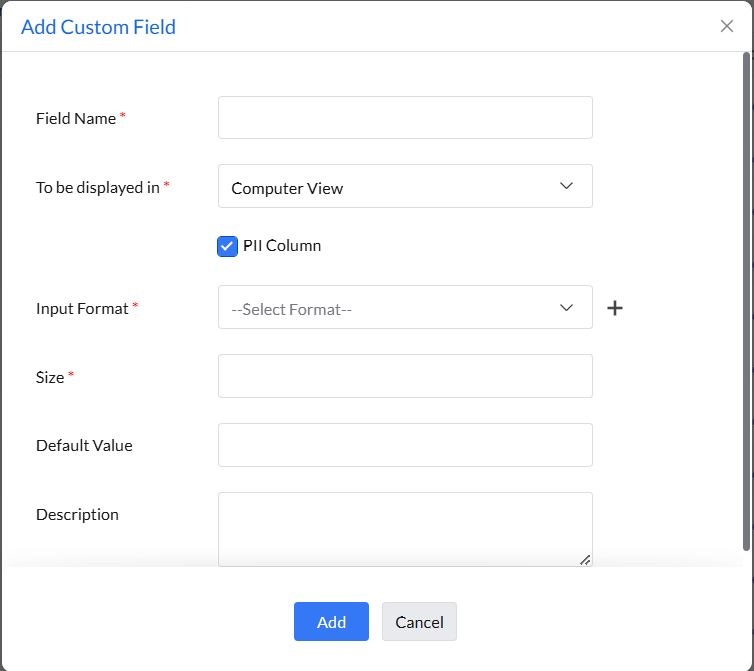Click the chevron arrow in Computer View box
This screenshot has height=671, width=754.
(x=566, y=186)
